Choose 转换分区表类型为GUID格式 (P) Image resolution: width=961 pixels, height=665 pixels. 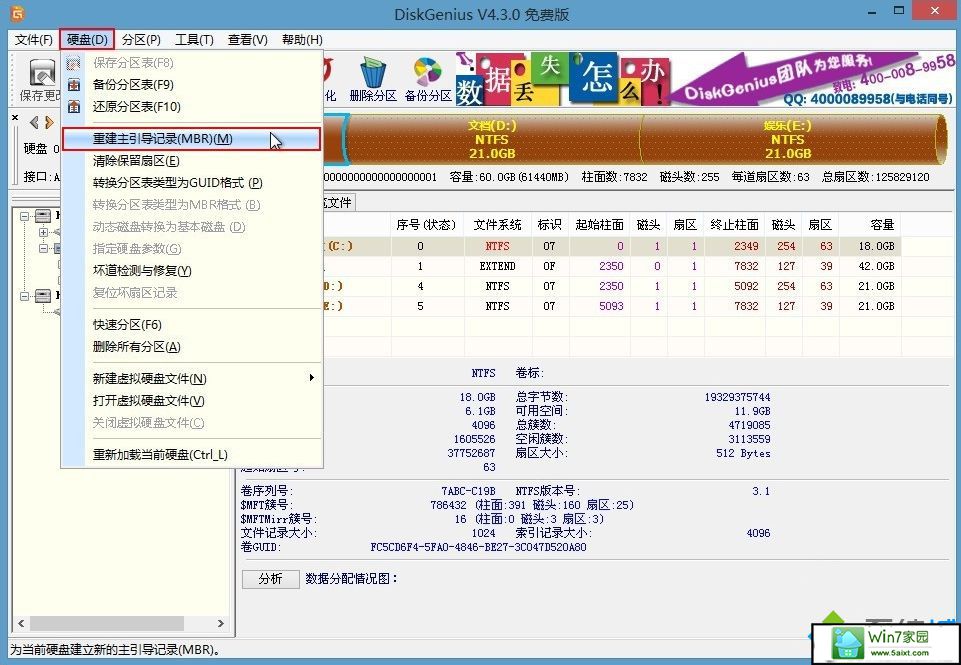point(191,183)
